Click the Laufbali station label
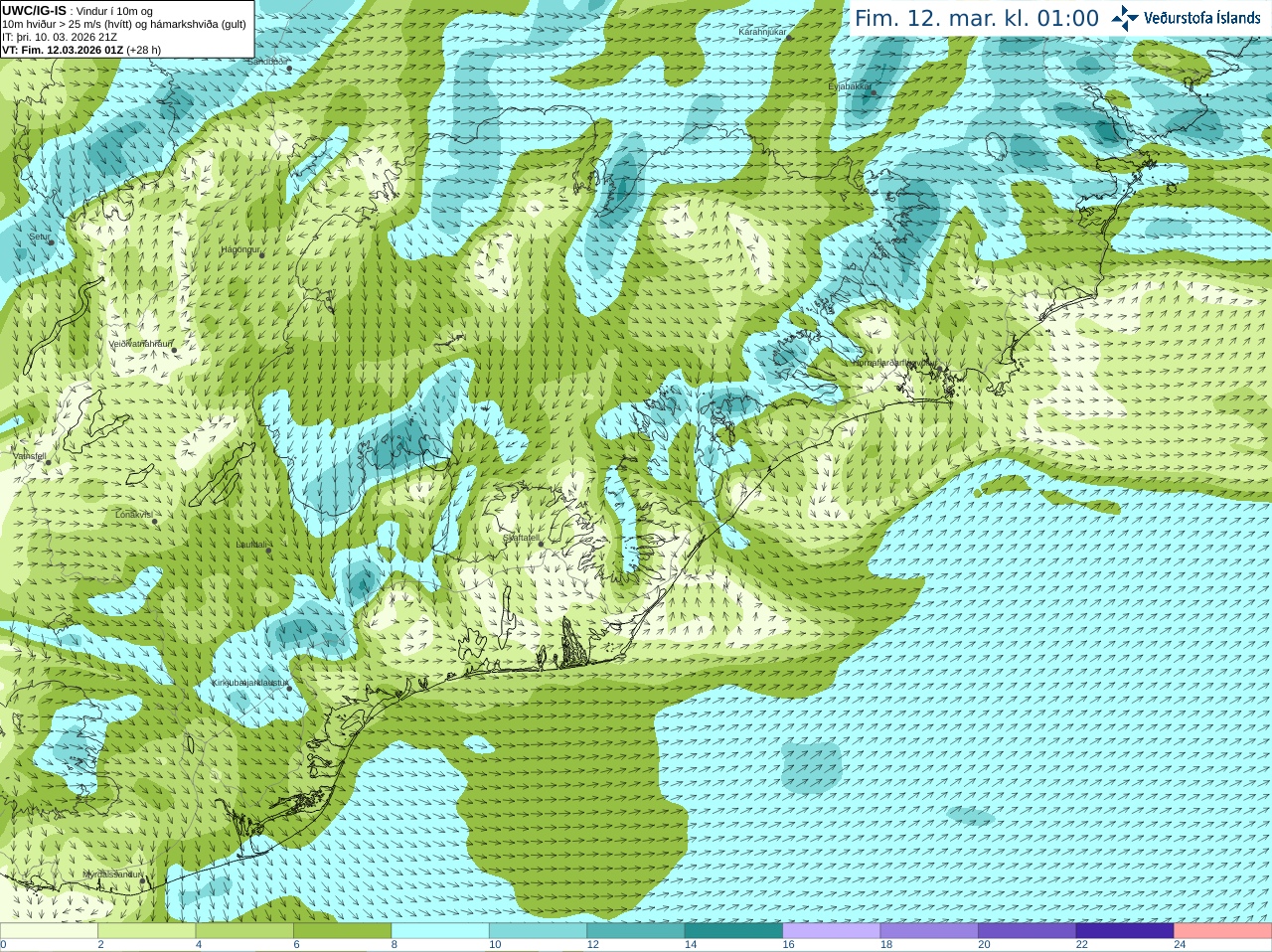The image size is (1272, 952). click(250, 545)
